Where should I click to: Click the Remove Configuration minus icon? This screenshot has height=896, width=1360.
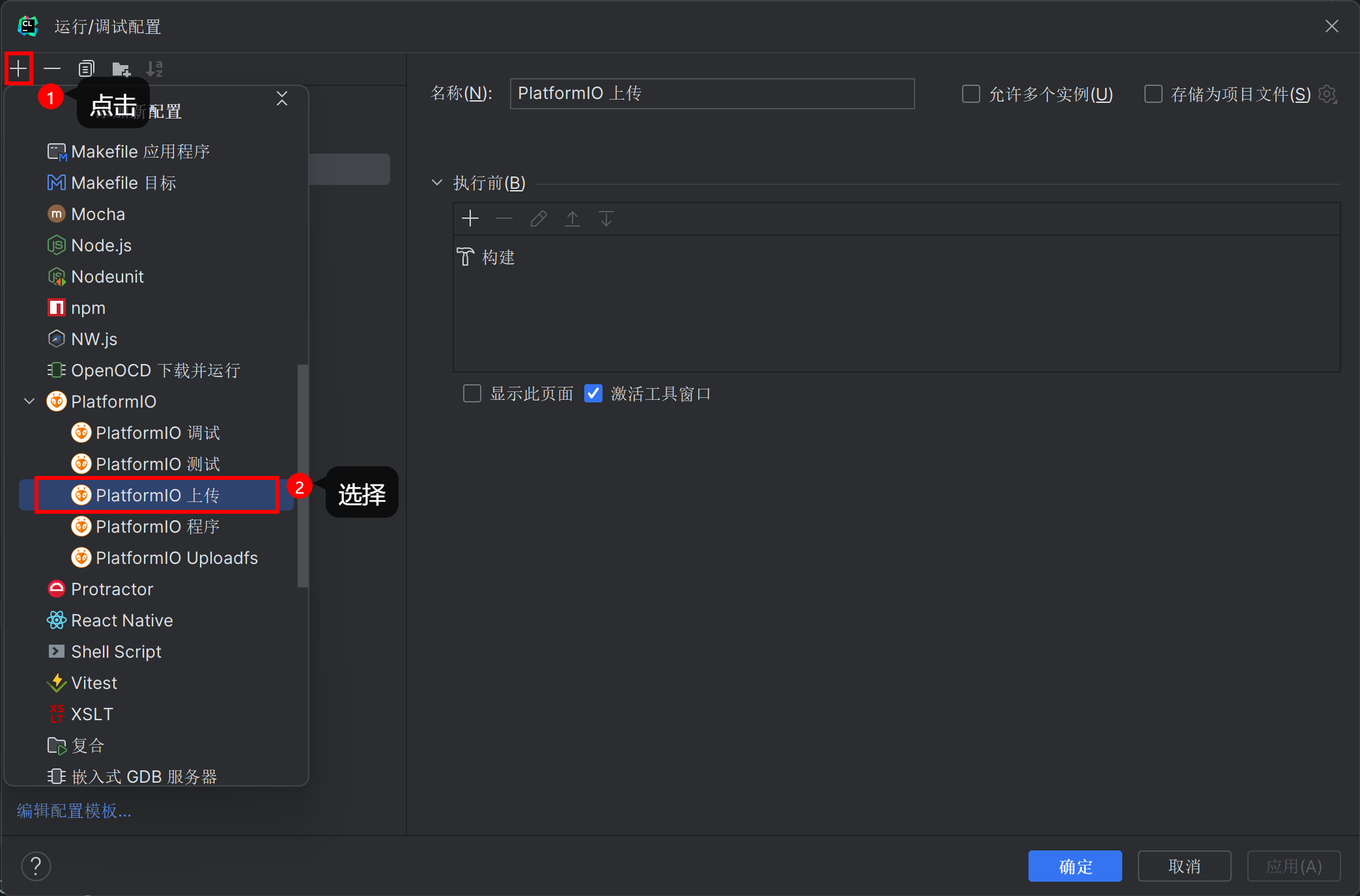(52, 68)
